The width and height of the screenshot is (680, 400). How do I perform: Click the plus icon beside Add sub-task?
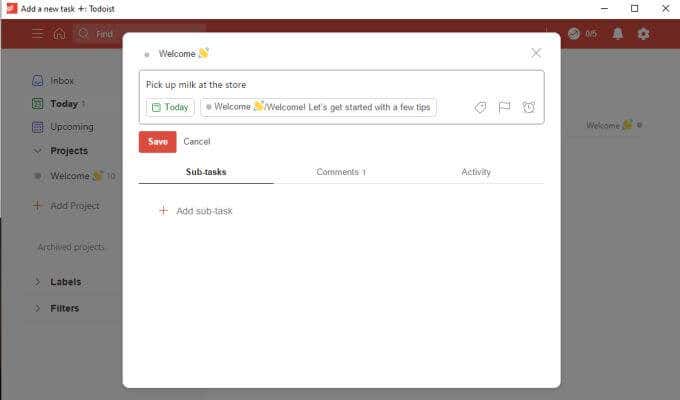click(163, 211)
